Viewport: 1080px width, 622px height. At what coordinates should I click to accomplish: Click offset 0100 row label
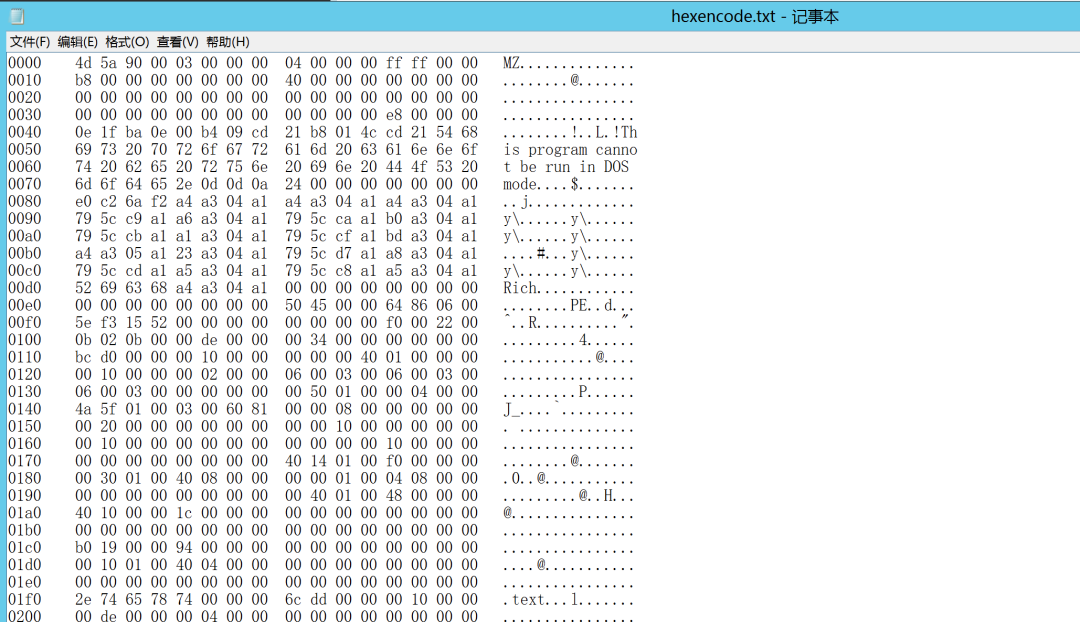coord(25,340)
